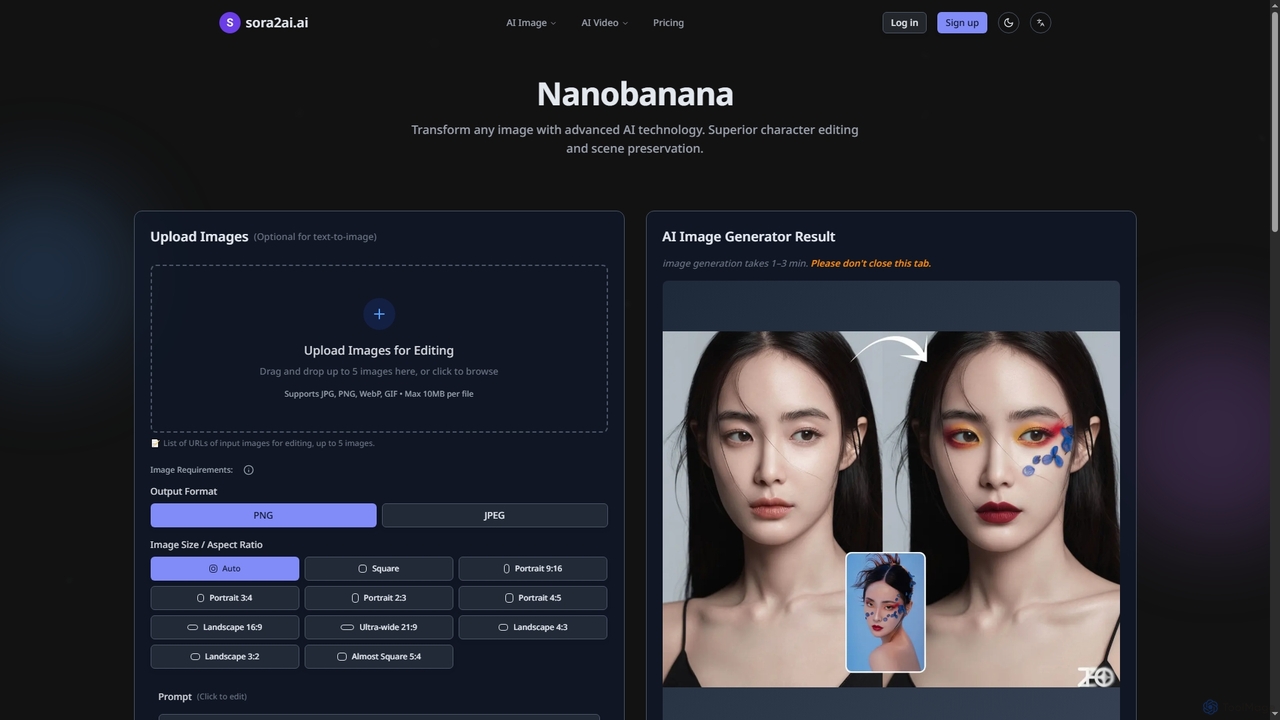Choose the Auto aspect ratio
The width and height of the screenshot is (1280, 720).
click(225, 568)
